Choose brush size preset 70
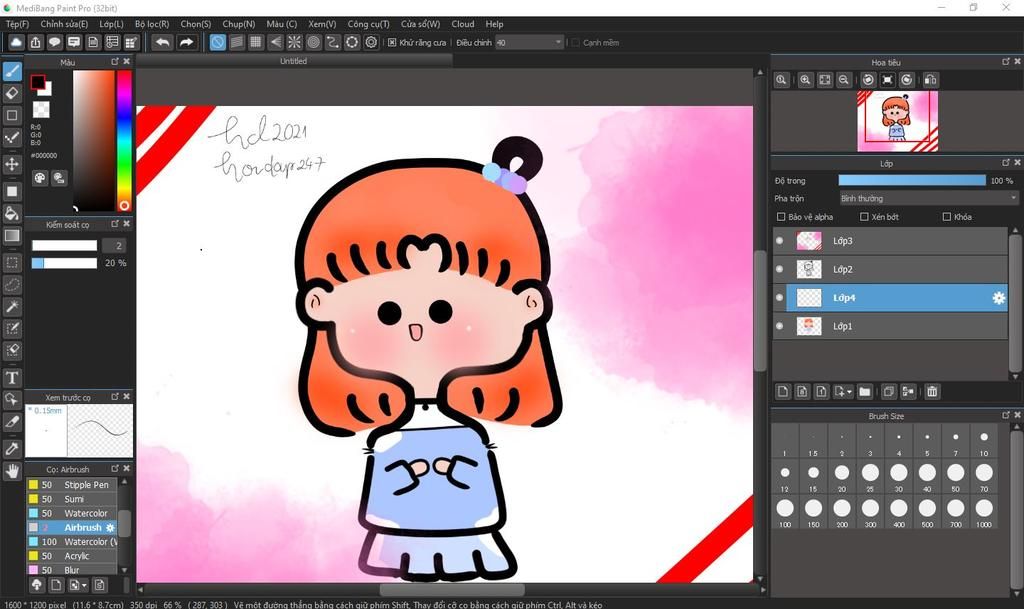Viewport: 1024px width, 609px height. 984,477
